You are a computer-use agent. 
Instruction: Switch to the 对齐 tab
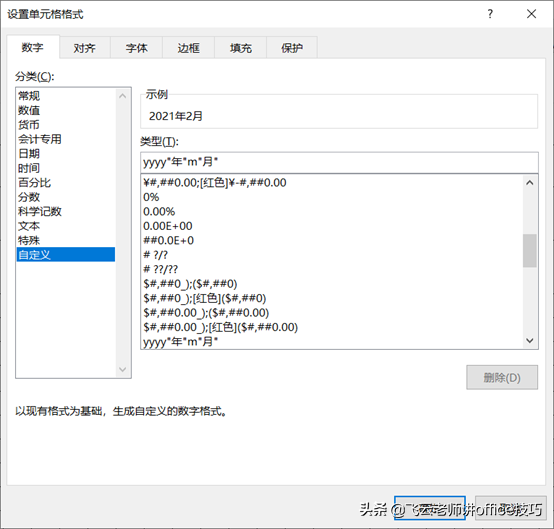84,48
